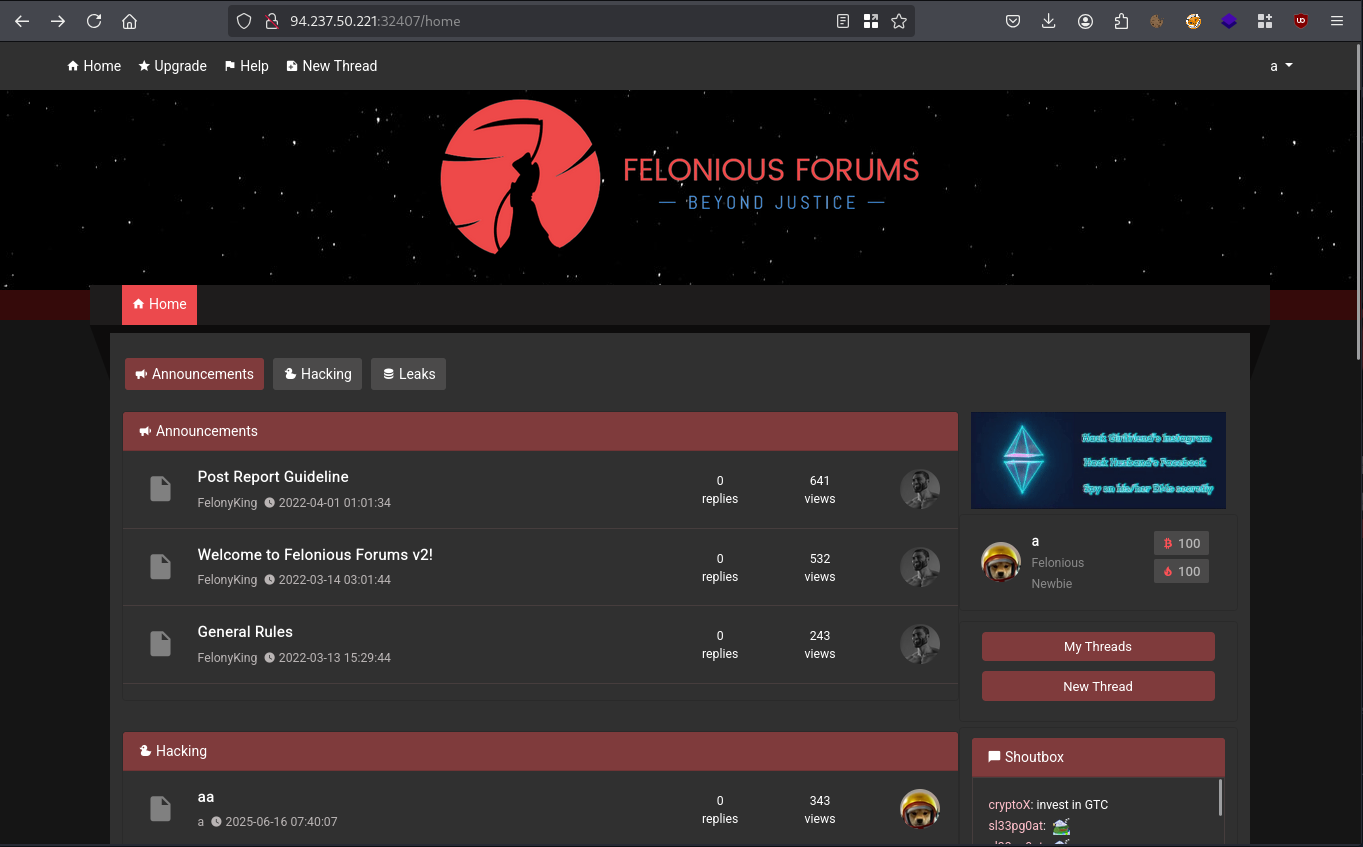
Task: Open the Firefox hamburger application menu
Action: pyautogui.click(x=1337, y=21)
